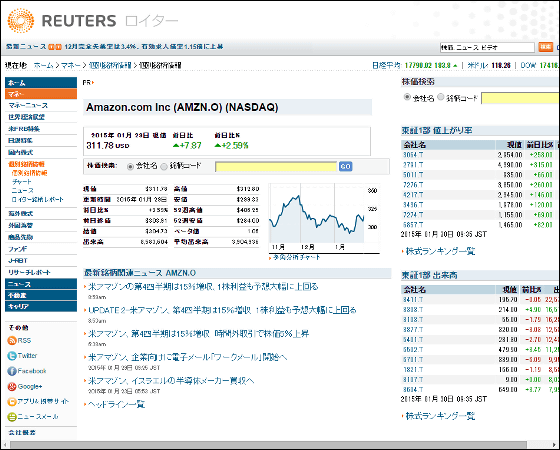Focus the yellow field in right 株価検索 panel
This screenshot has height=450, width=560.
(x=520, y=98)
